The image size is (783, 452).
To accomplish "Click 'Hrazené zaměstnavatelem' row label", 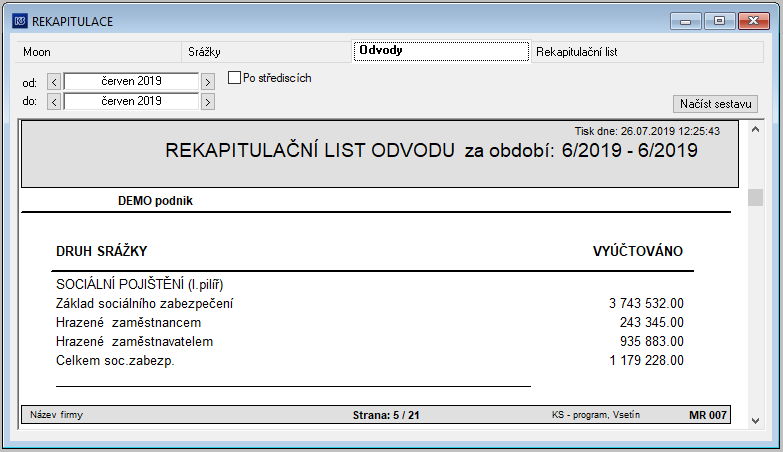I will coord(134,342).
